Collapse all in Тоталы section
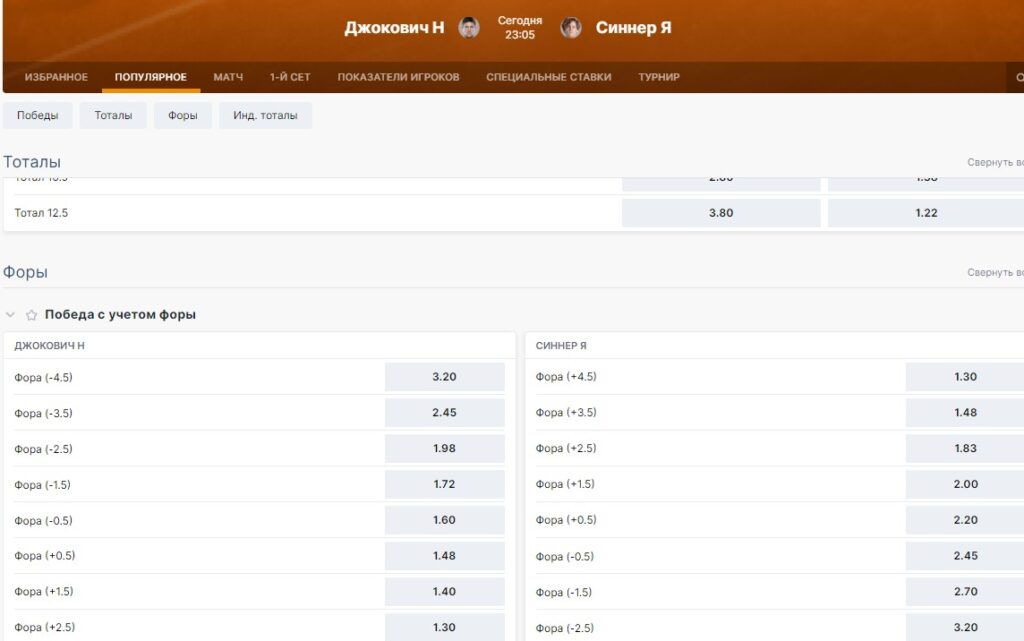Viewport: 1024px width, 641px height. point(995,162)
